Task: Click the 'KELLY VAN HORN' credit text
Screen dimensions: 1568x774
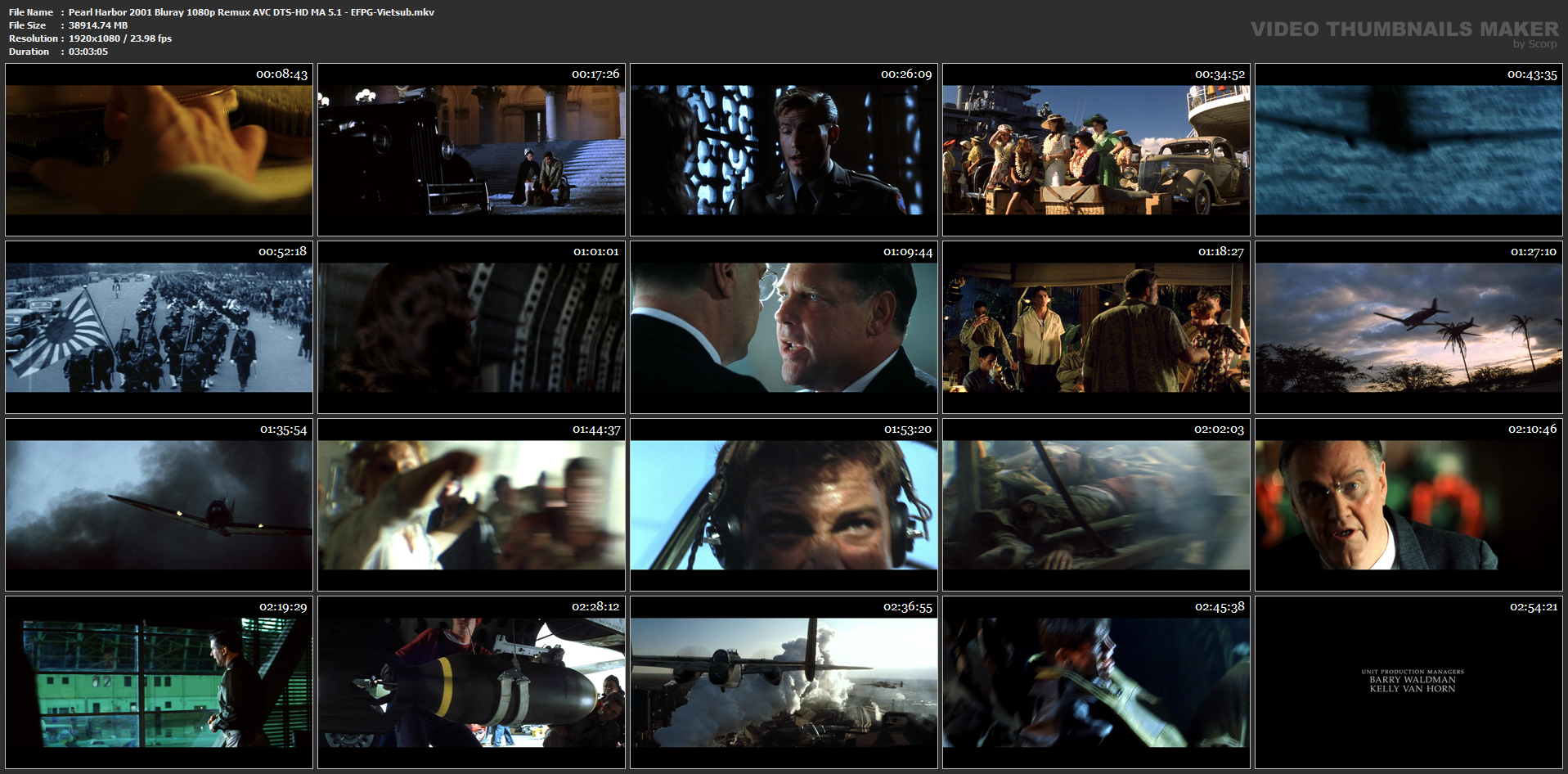Action: pyautogui.click(x=1413, y=689)
